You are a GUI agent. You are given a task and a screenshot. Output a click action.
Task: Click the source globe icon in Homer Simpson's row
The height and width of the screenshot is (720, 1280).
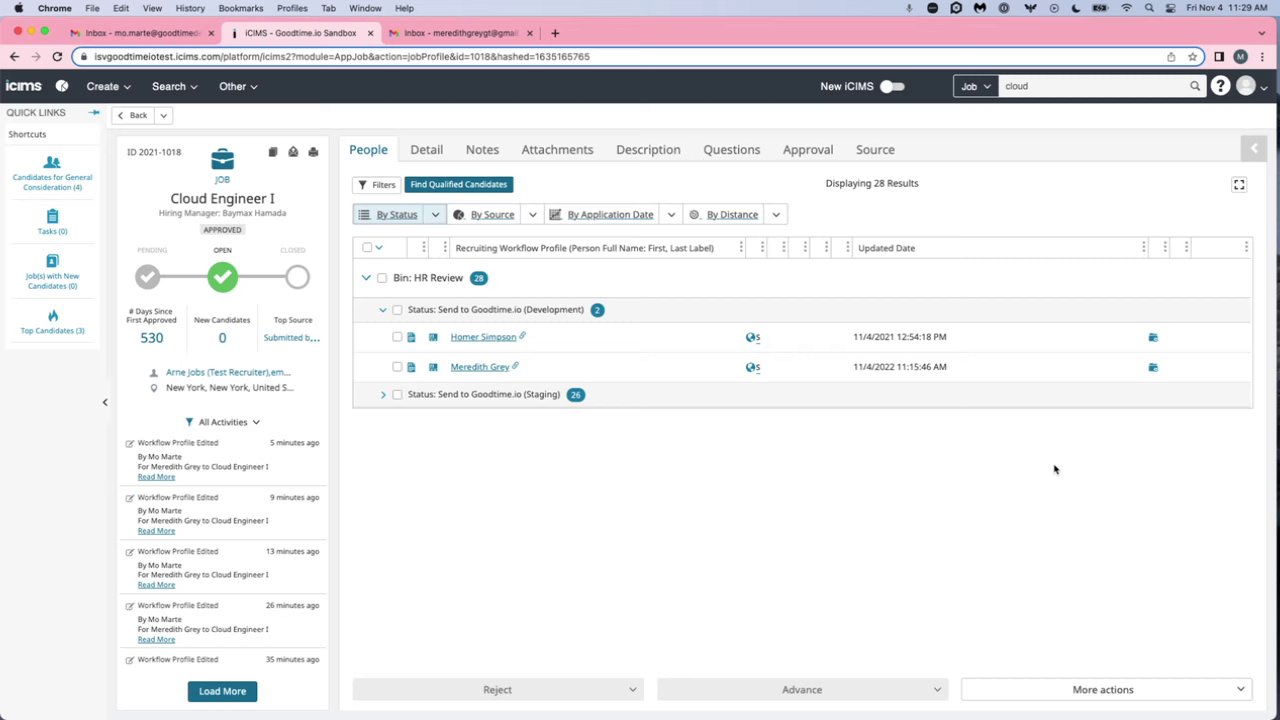point(753,337)
